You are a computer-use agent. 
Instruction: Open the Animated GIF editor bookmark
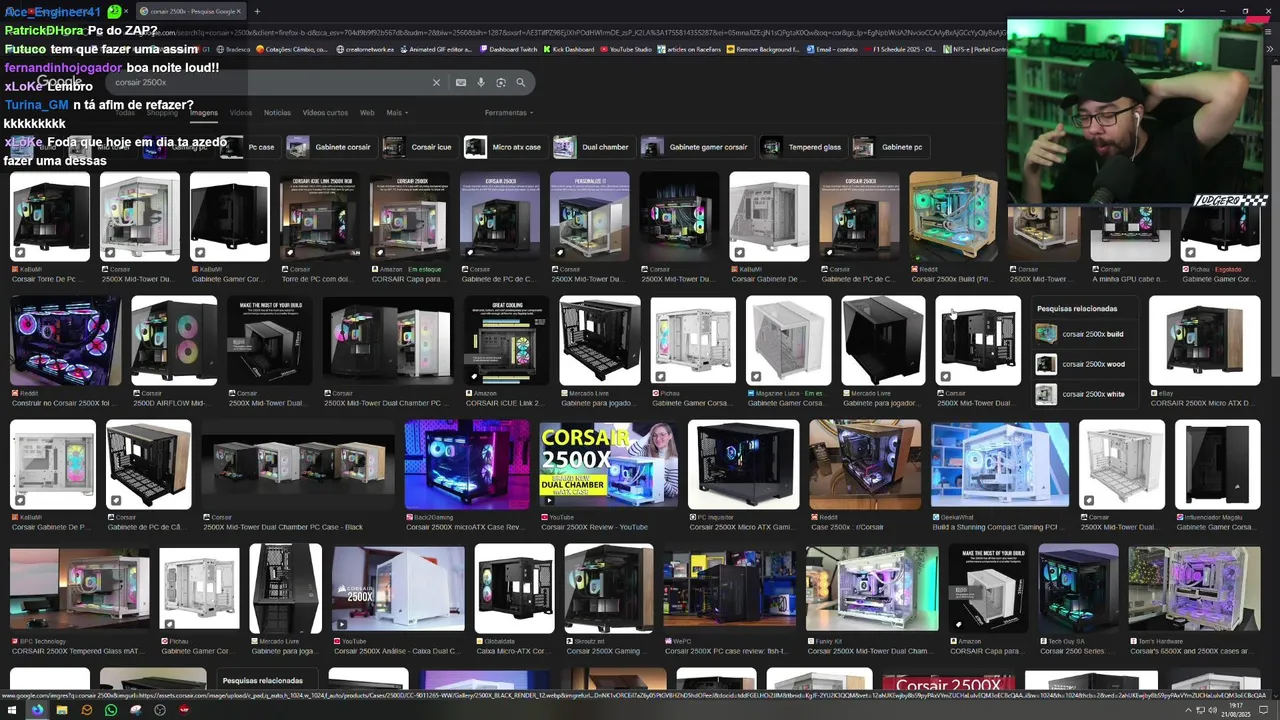(x=435, y=49)
